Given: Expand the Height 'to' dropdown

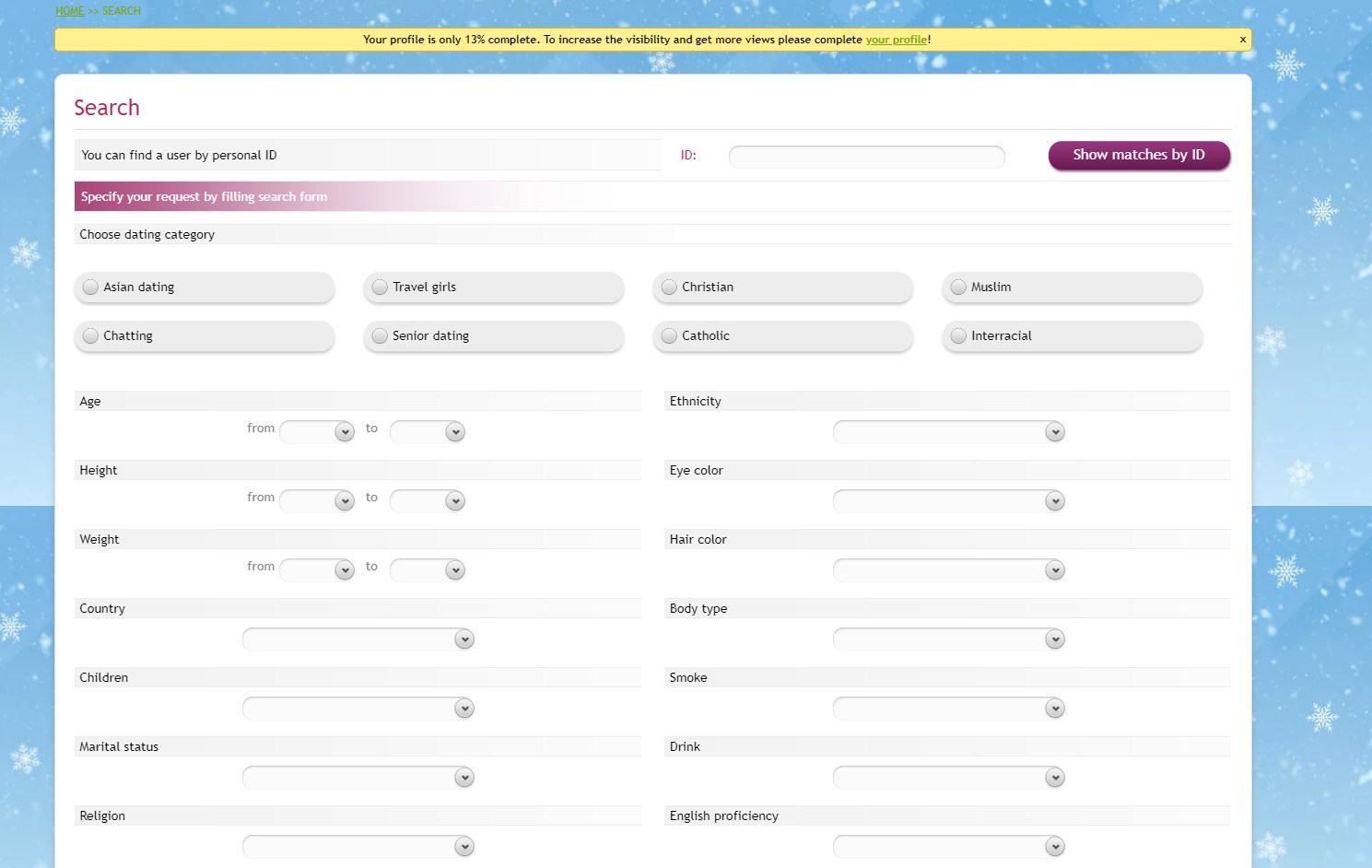Looking at the screenshot, I should tap(428, 500).
